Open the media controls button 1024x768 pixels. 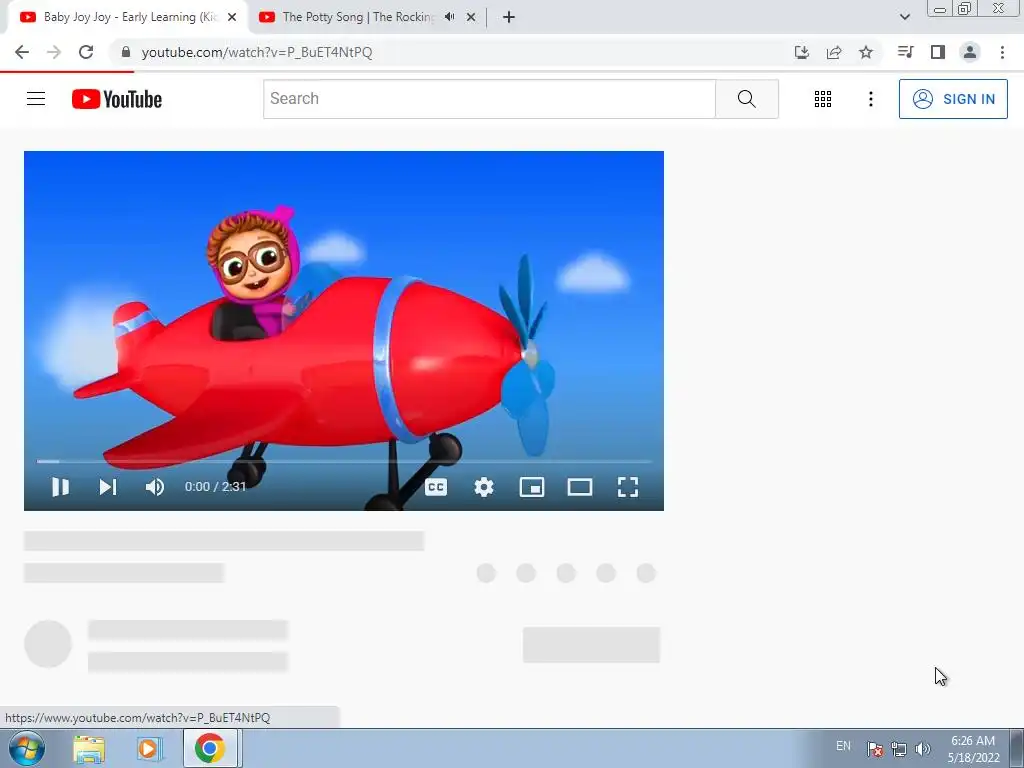tap(905, 52)
